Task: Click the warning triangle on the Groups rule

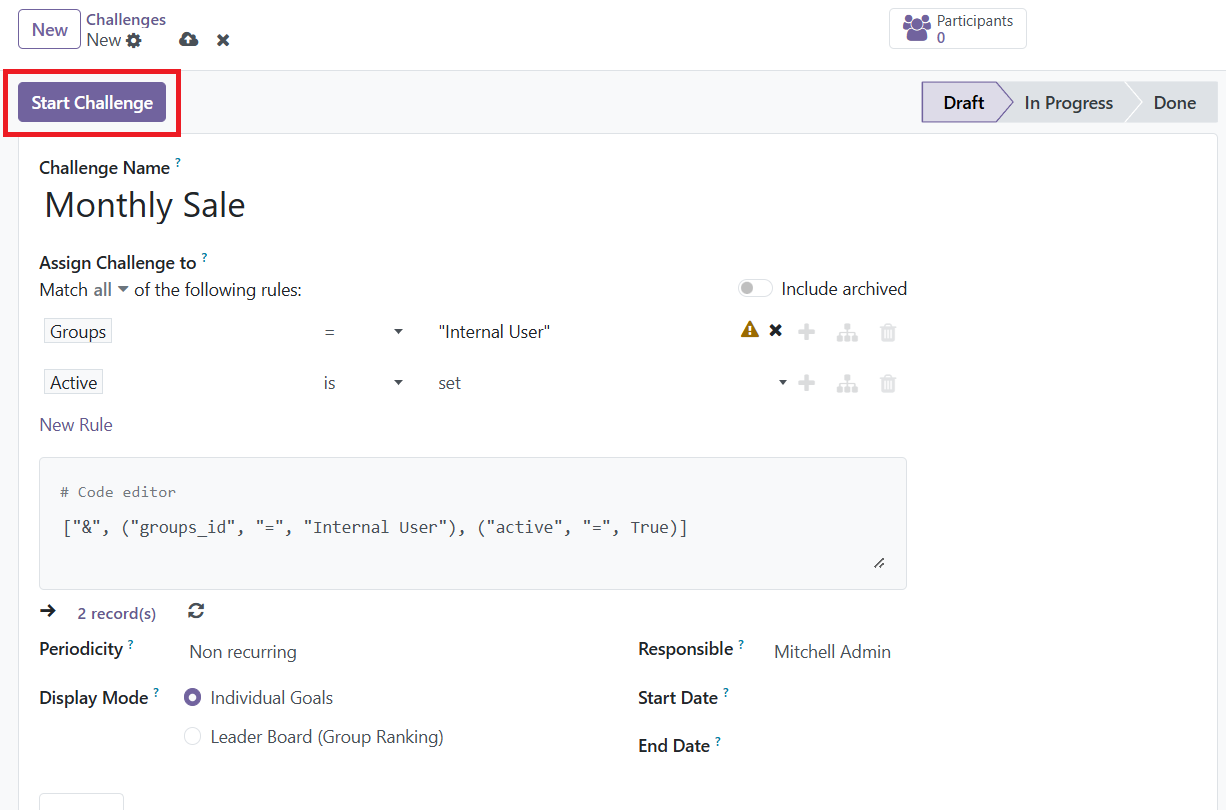Action: (749, 330)
